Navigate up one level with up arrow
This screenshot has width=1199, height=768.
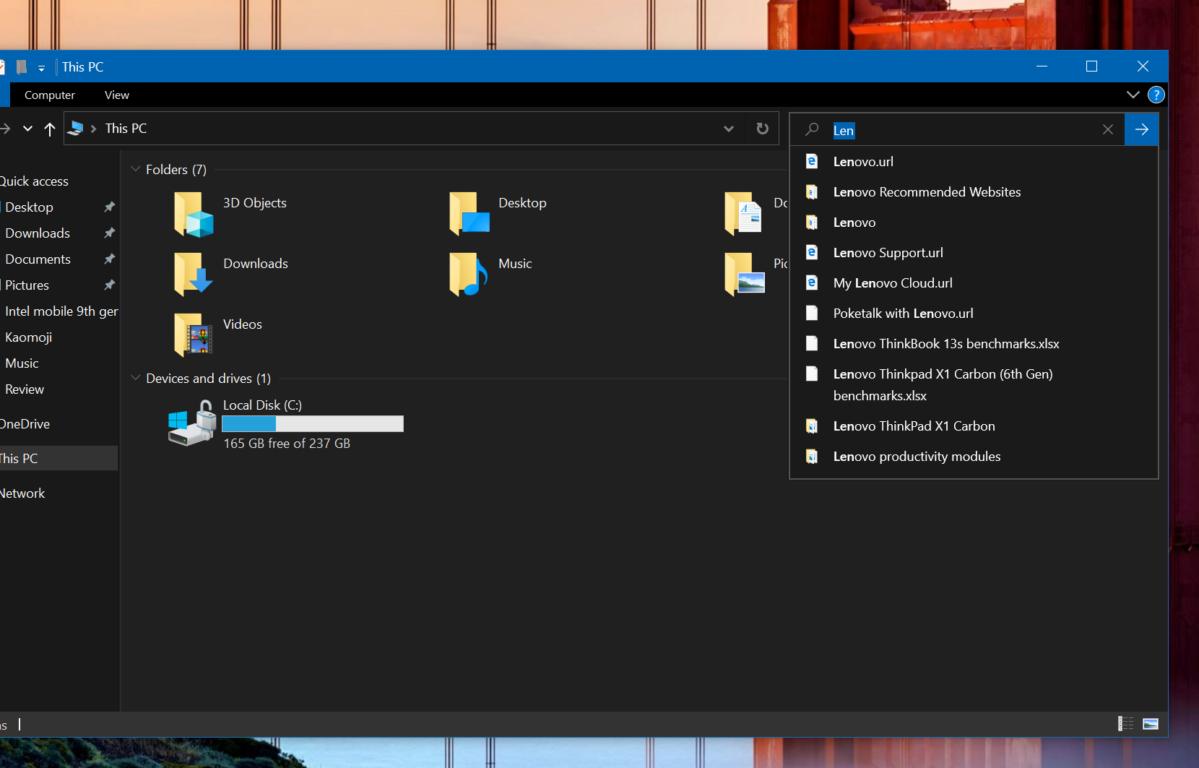tap(49, 129)
